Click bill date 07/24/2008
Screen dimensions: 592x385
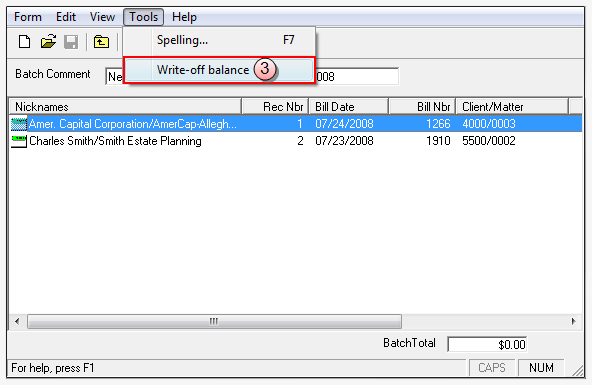point(344,124)
